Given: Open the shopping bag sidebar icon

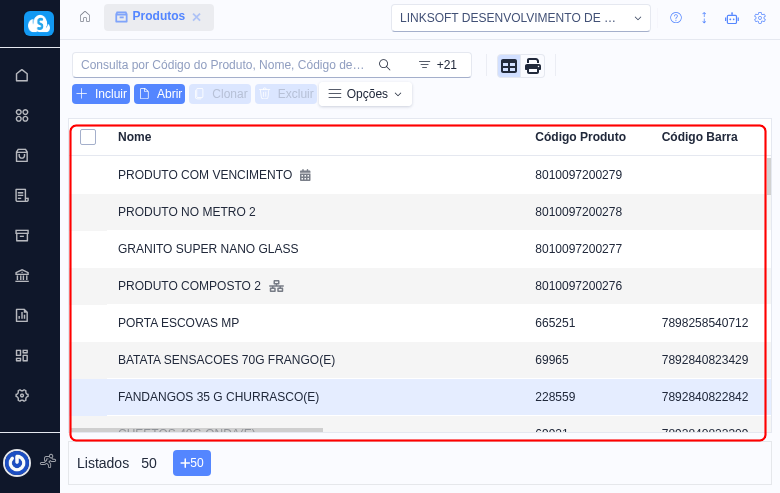Looking at the screenshot, I should pos(22,155).
